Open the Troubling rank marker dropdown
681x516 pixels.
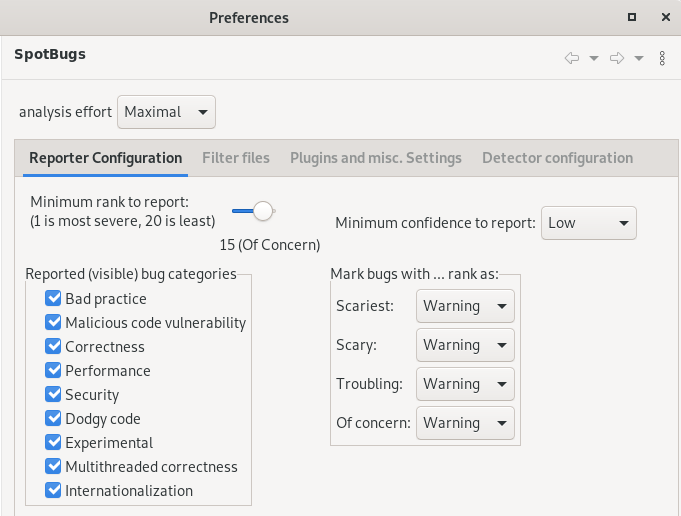[465, 384]
